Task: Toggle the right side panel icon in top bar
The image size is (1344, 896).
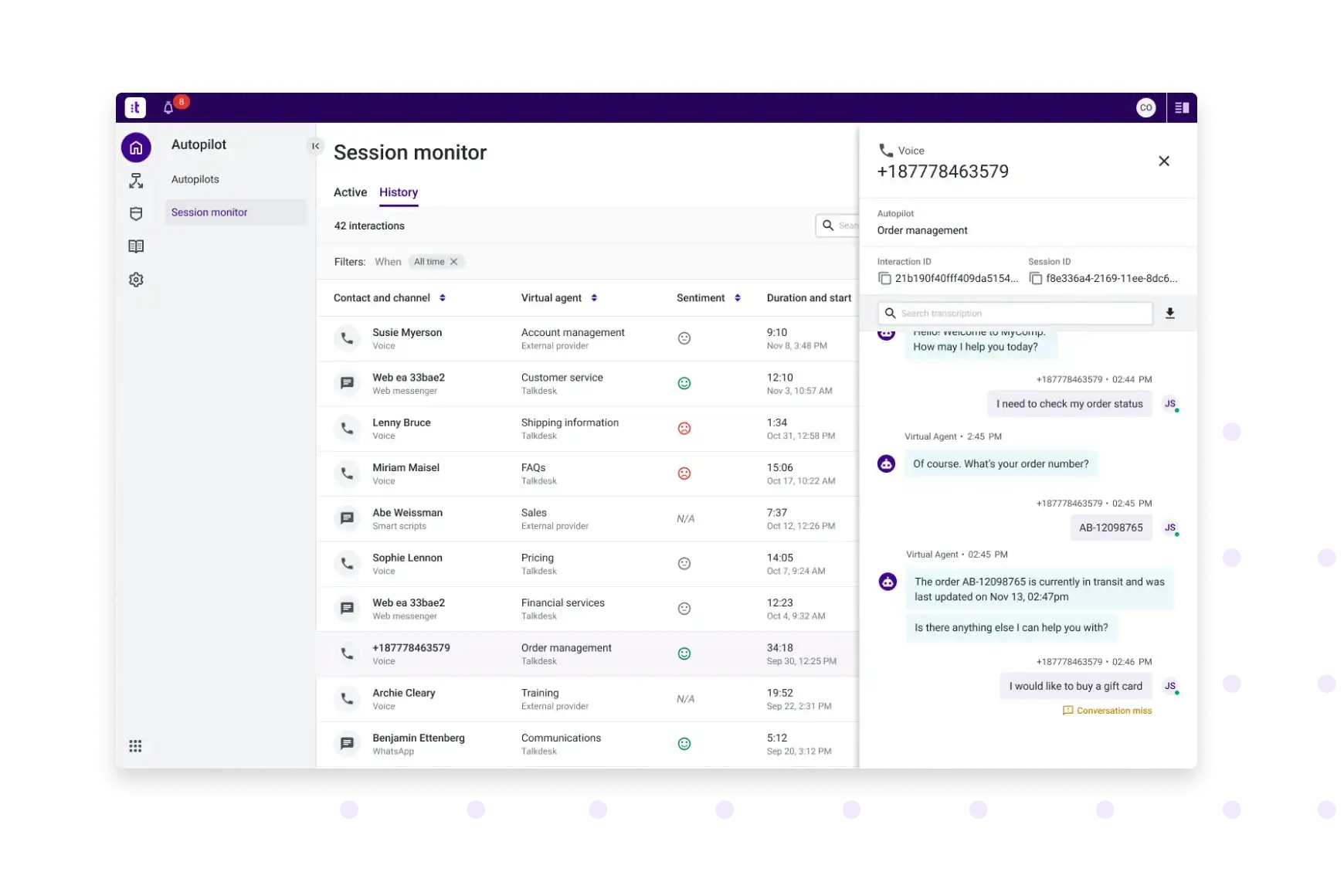Action: tap(1182, 108)
